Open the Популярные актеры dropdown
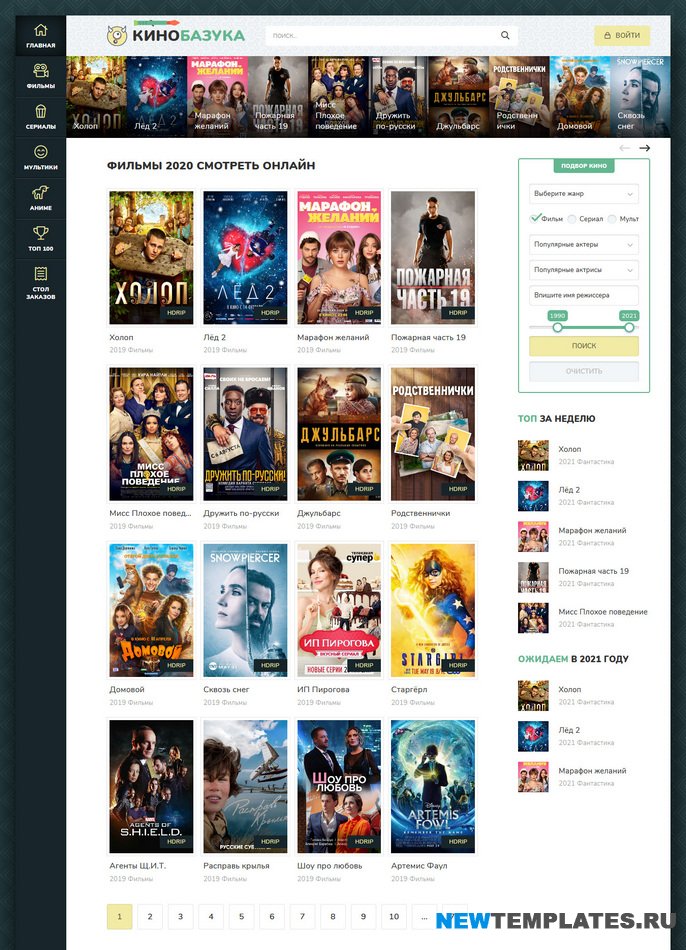Viewport: 686px width, 950px height. pyautogui.click(x=583, y=244)
